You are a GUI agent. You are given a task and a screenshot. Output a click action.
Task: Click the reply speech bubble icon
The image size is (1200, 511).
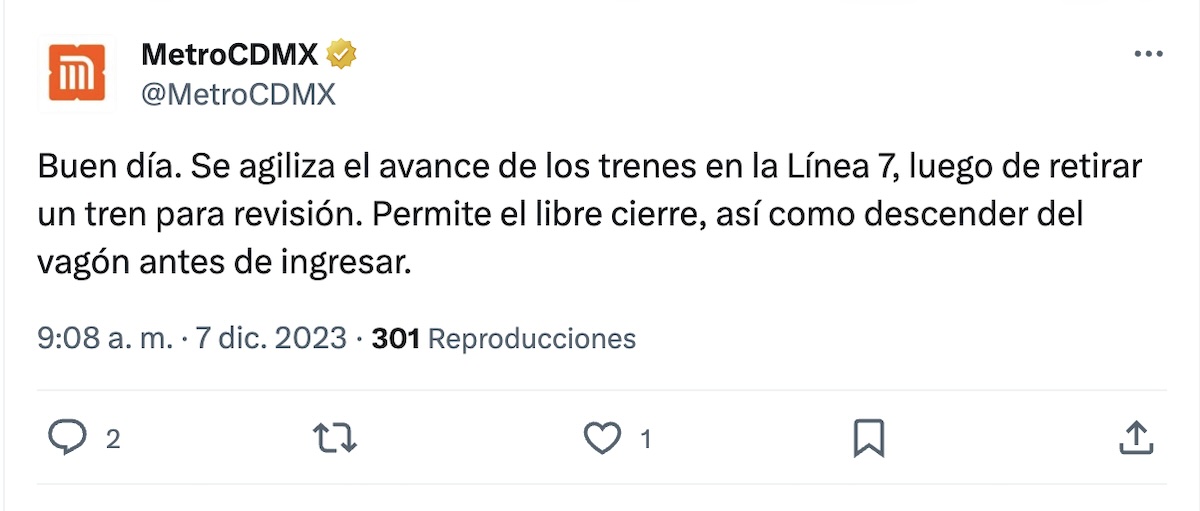coord(67,438)
